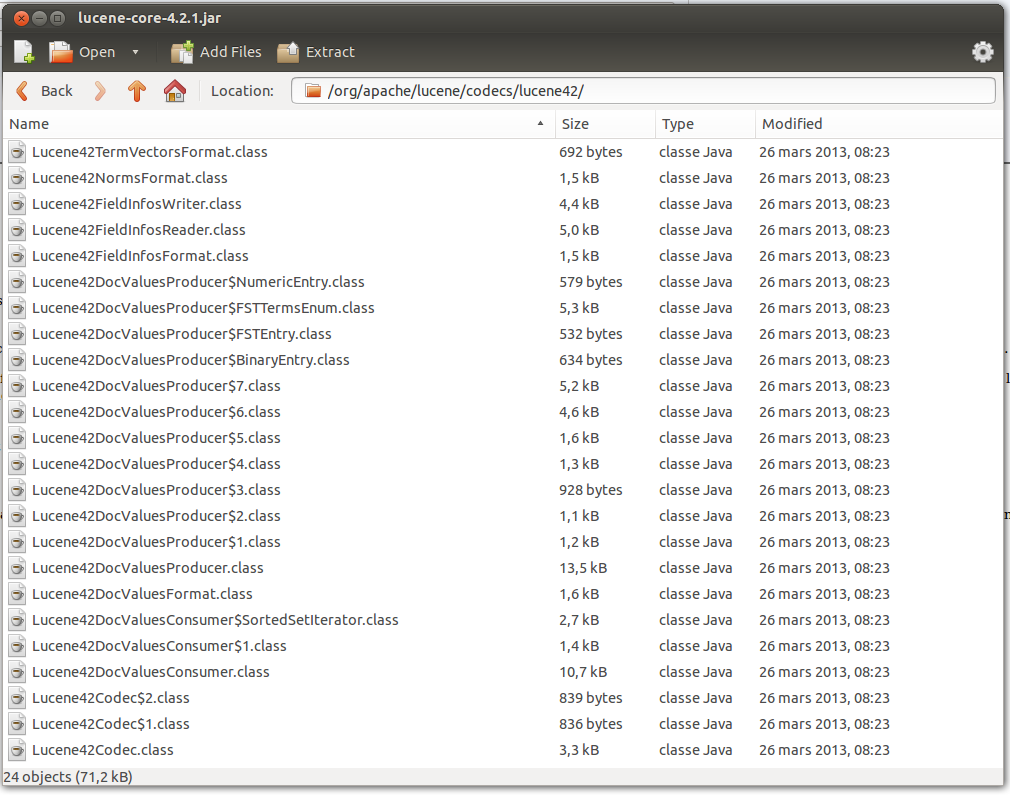Open the gear settings menu
The width and height of the screenshot is (1010, 800).
(x=982, y=52)
